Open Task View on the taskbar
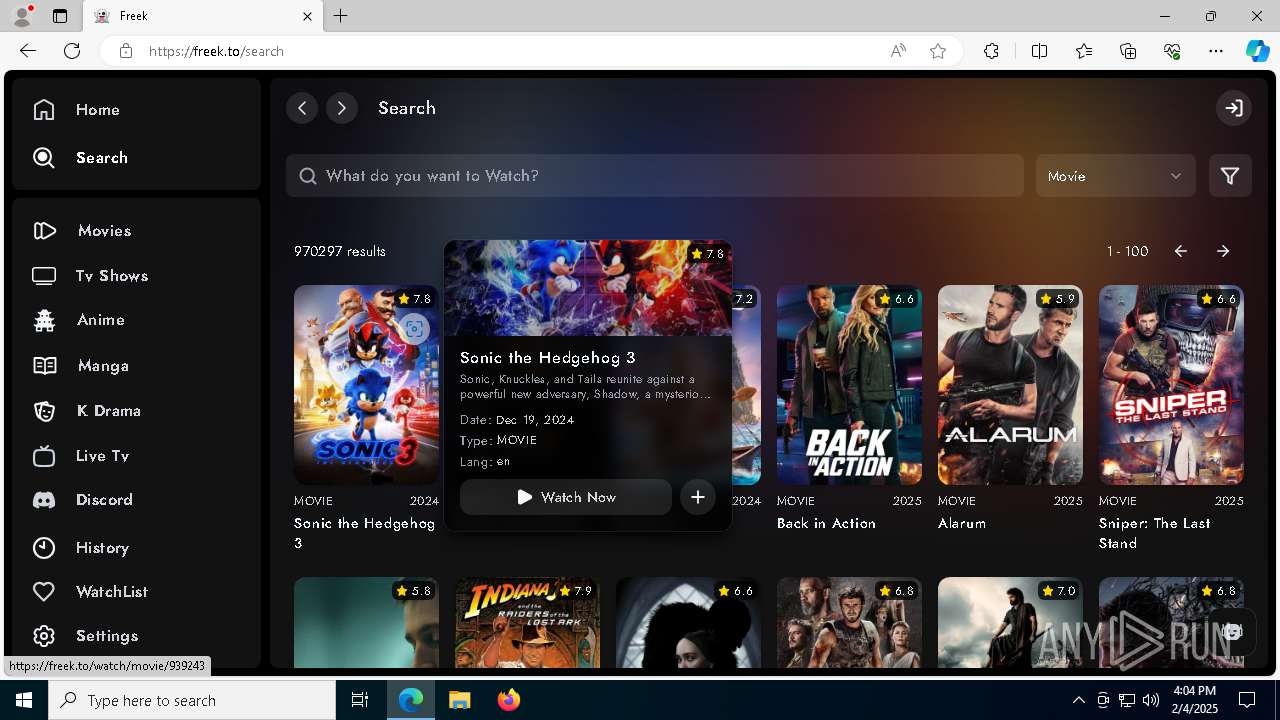1280x720 pixels. (360, 700)
